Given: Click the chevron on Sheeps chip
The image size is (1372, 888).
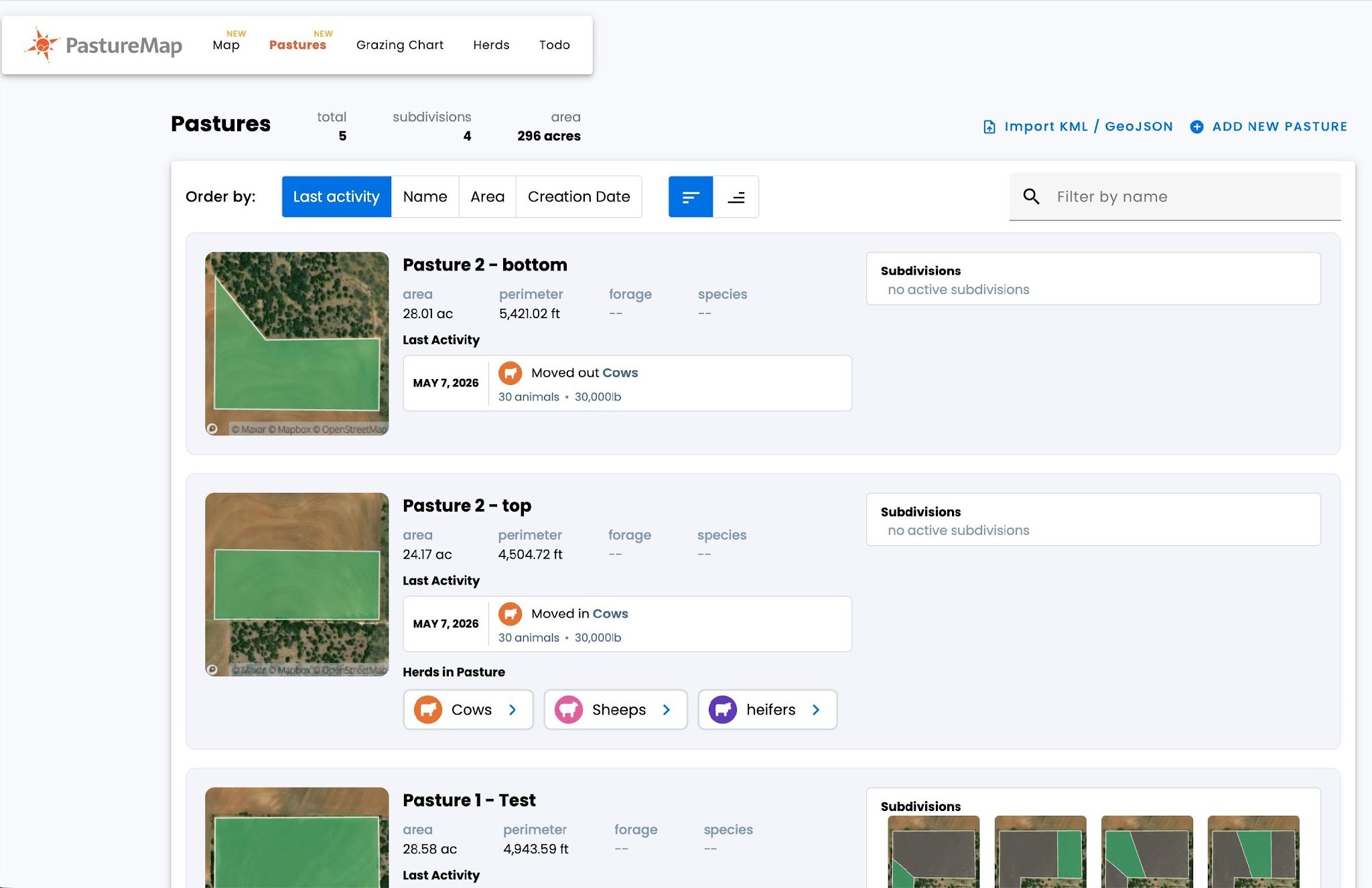Looking at the screenshot, I should coord(667,710).
